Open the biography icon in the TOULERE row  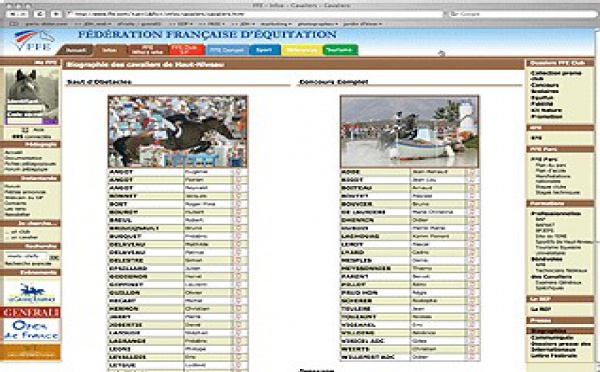[471, 308]
